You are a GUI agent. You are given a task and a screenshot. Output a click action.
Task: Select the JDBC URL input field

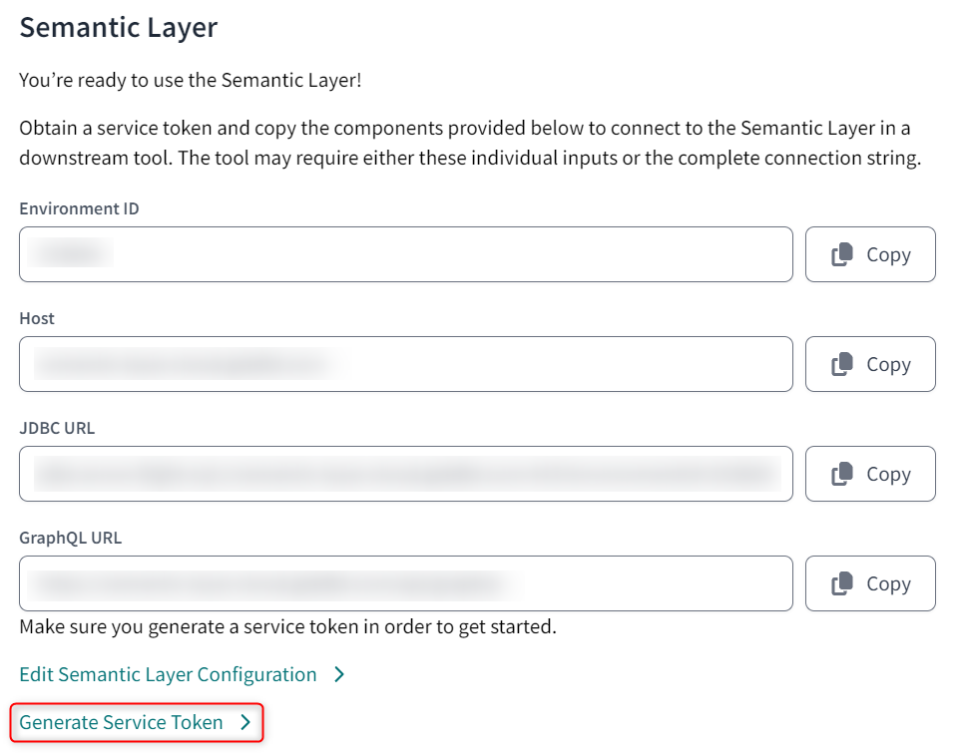(405, 473)
